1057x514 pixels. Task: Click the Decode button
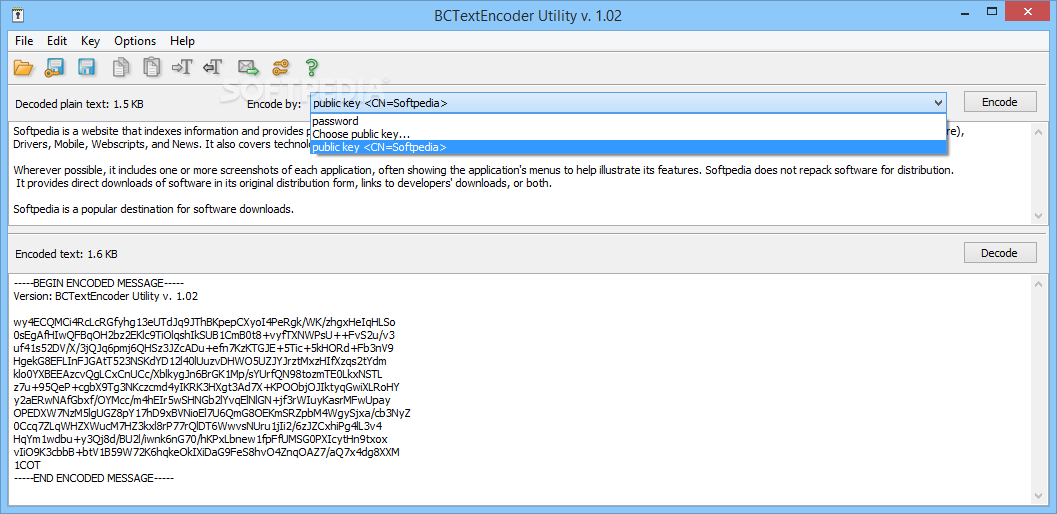[1000, 253]
